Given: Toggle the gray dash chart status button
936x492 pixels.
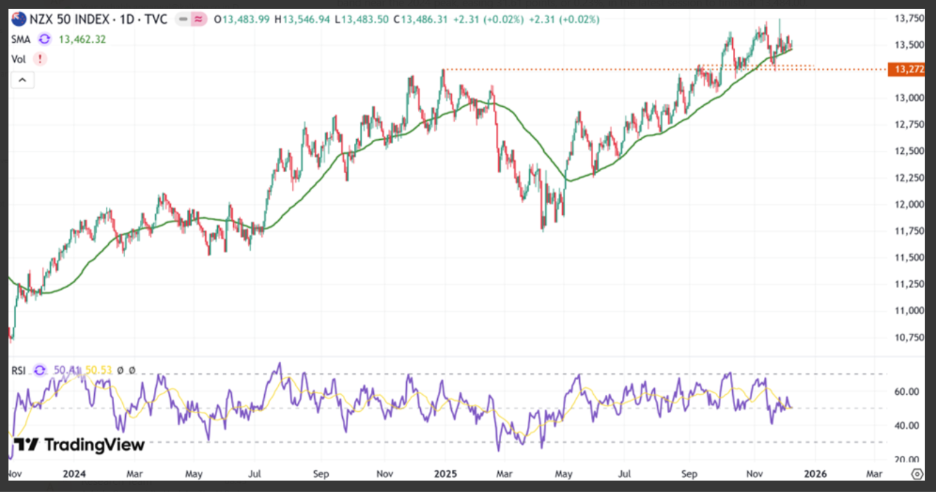Looking at the screenshot, I should click(x=183, y=20).
